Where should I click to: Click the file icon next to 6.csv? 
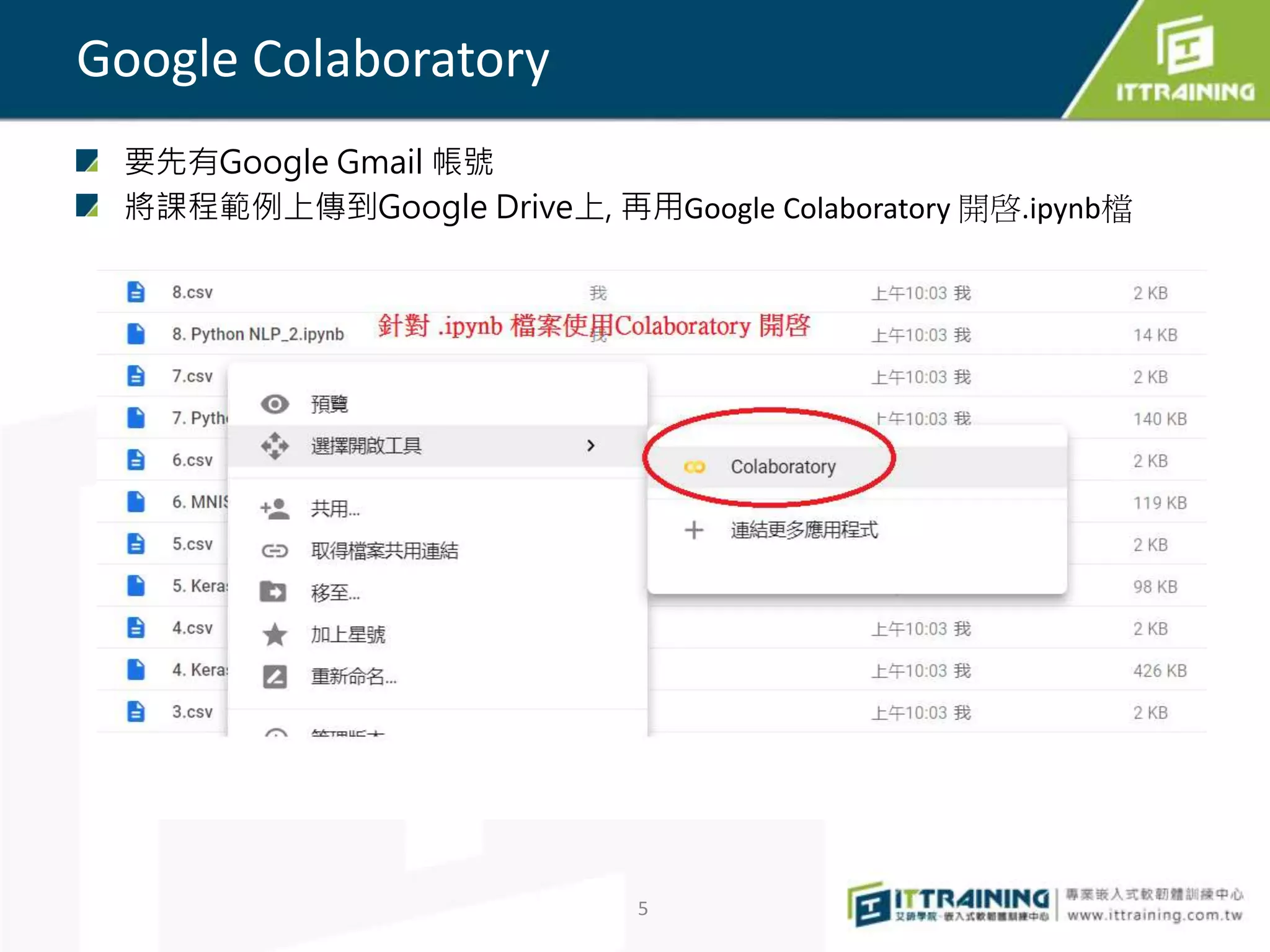(x=136, y=460)
